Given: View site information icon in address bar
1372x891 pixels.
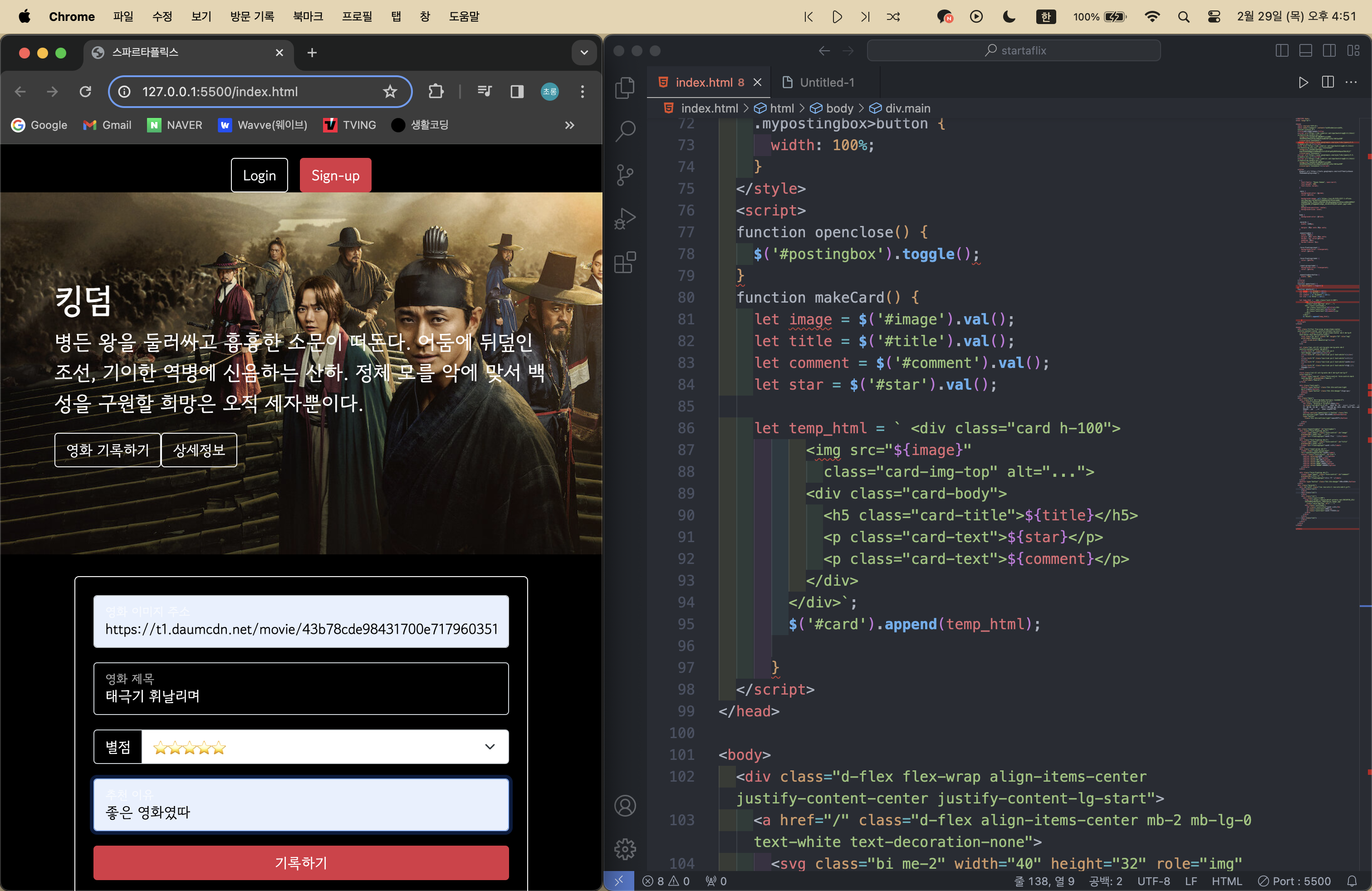Looking at the screenshot, I should click(124, 92).
